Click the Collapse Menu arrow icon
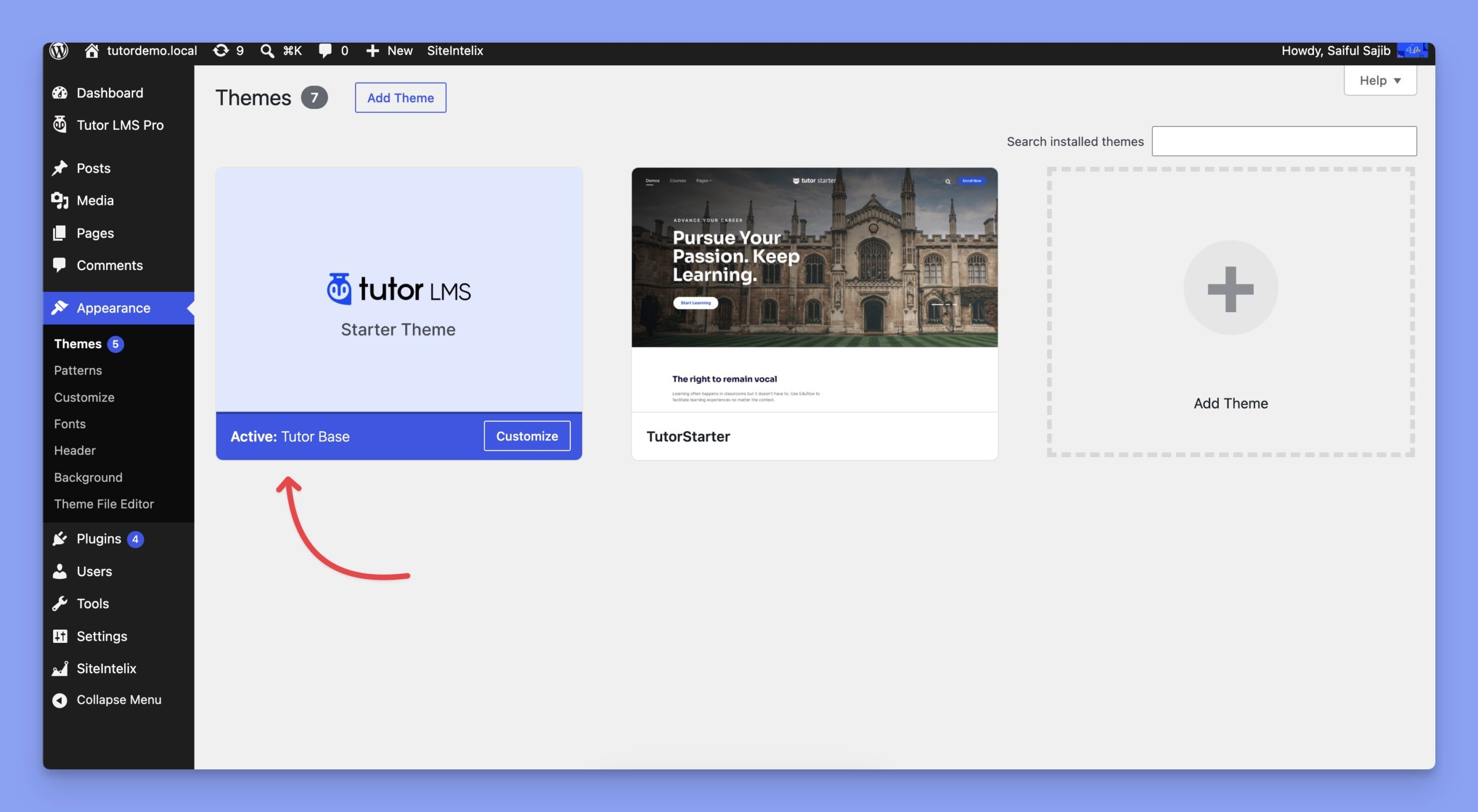 pyautogui.click(x=59, y=700)
